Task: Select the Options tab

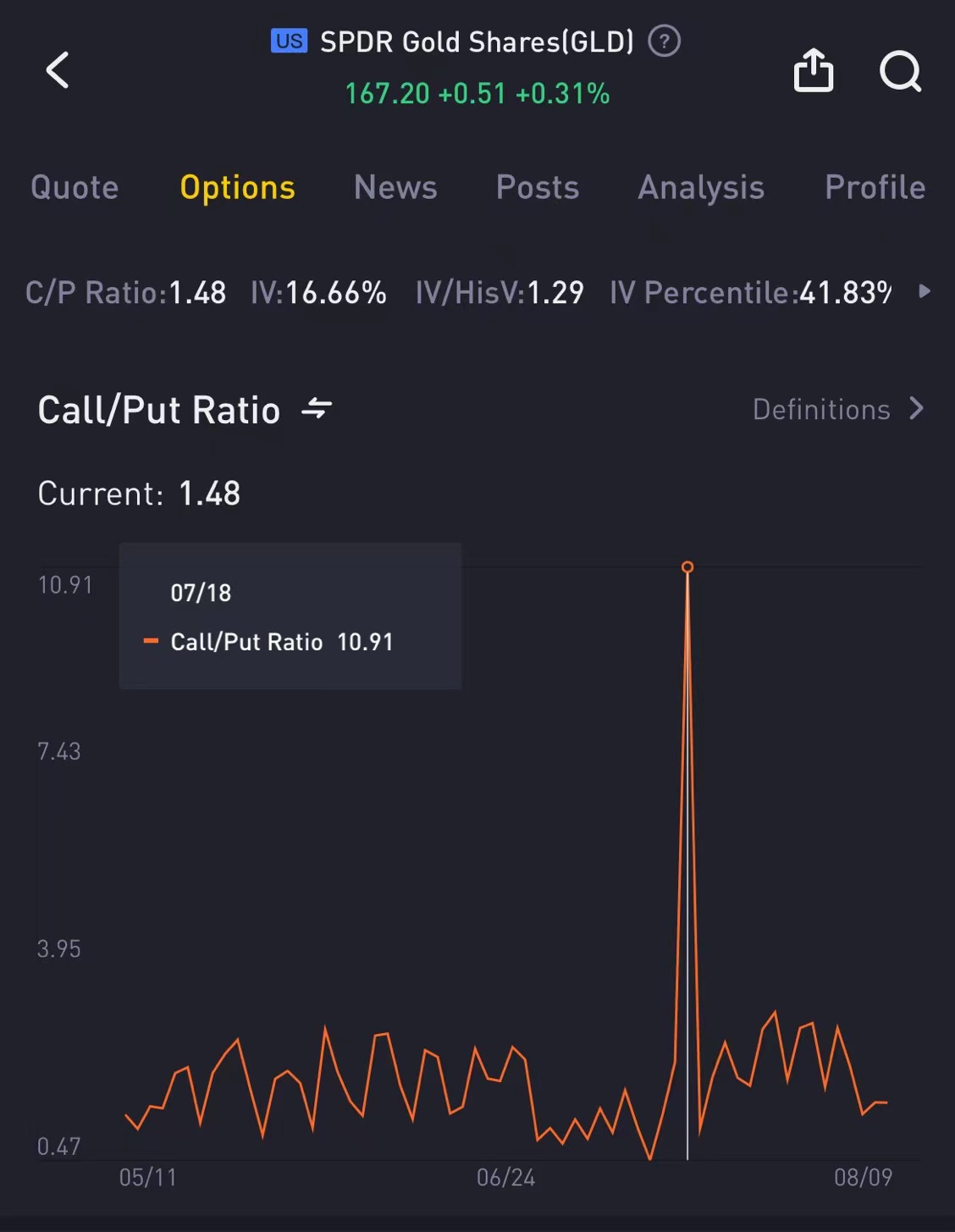Action: [237, 187]
